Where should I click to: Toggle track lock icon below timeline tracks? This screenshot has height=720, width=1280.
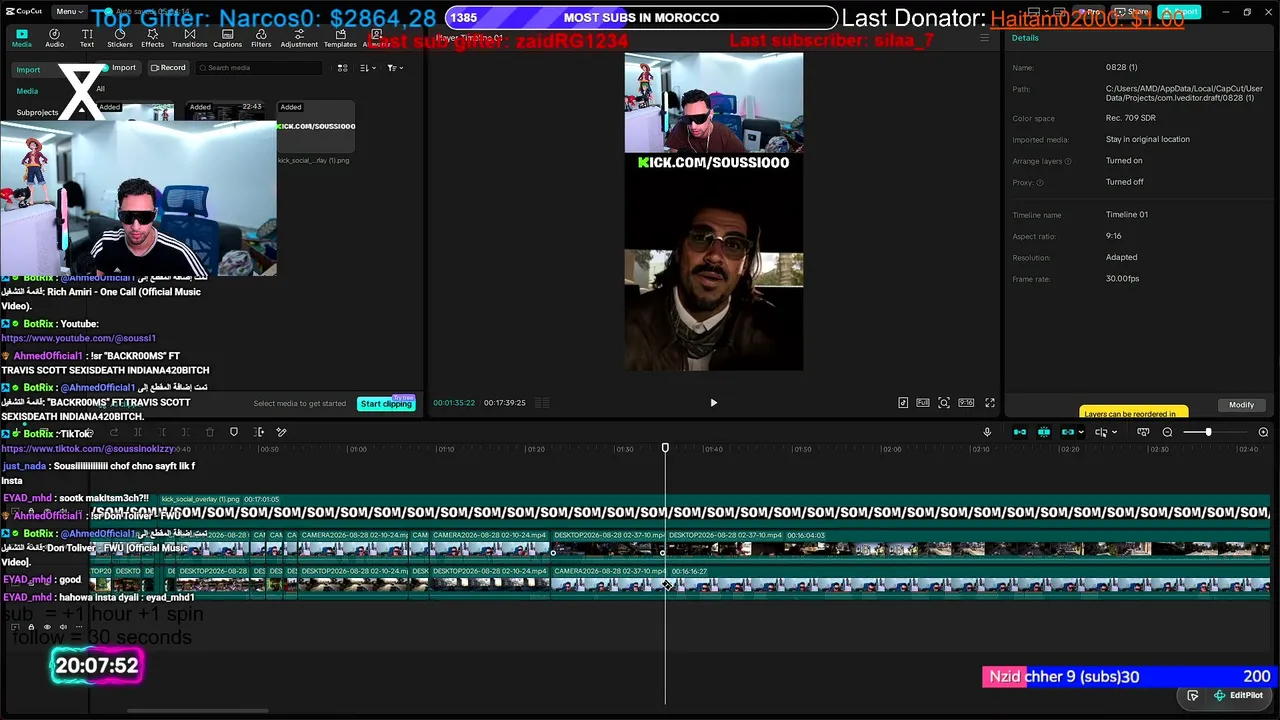coord(30,627)
